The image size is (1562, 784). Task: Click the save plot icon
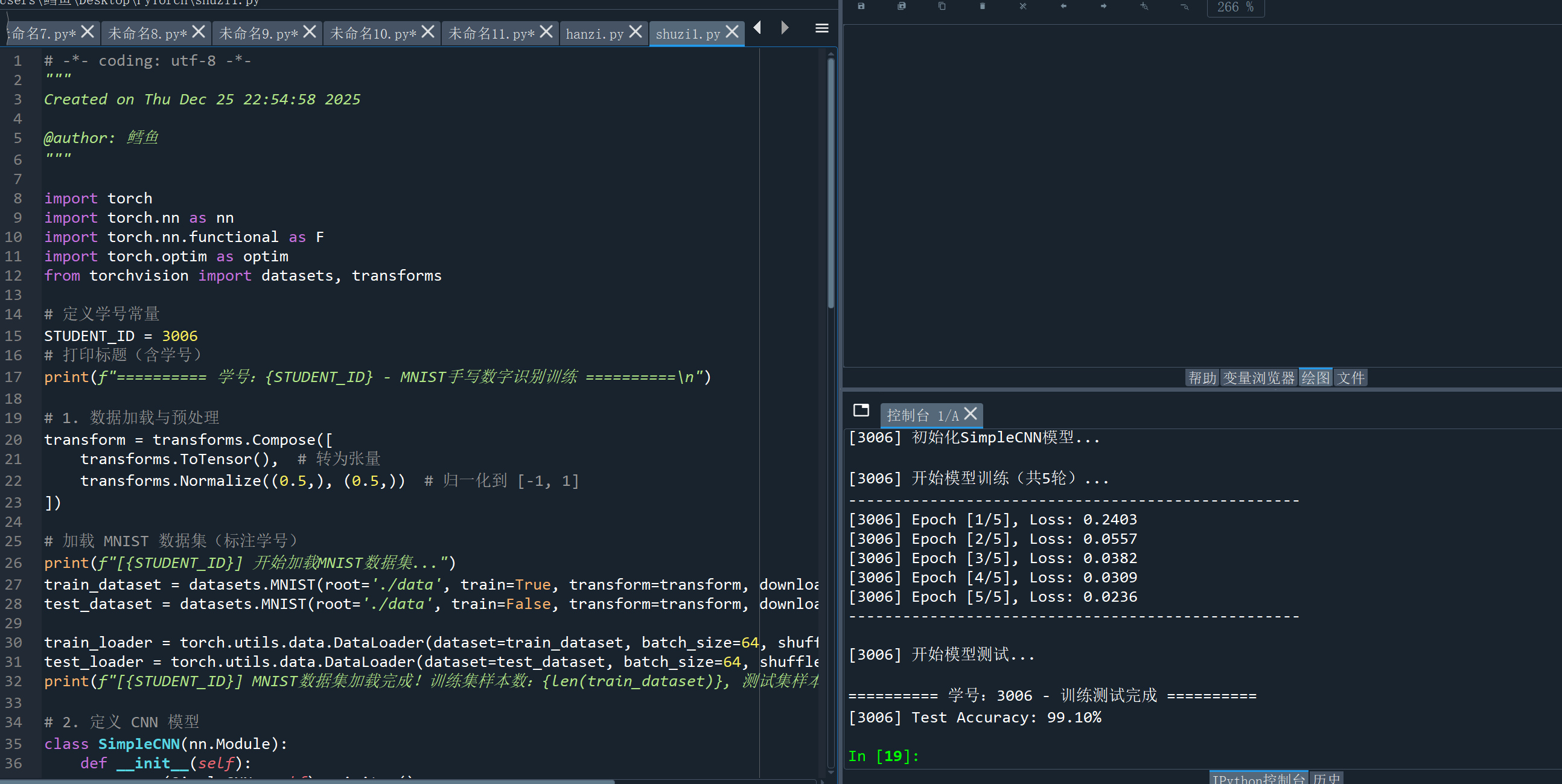(x=861, y=6)
